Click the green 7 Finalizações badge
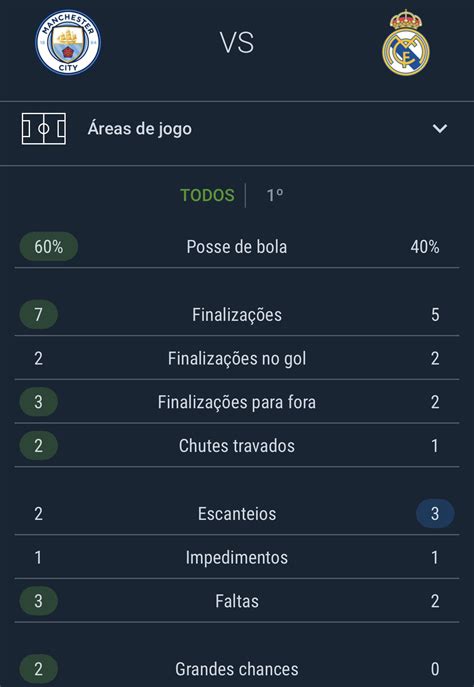Viewport: 474px width, 687px height. coord(39,314)
